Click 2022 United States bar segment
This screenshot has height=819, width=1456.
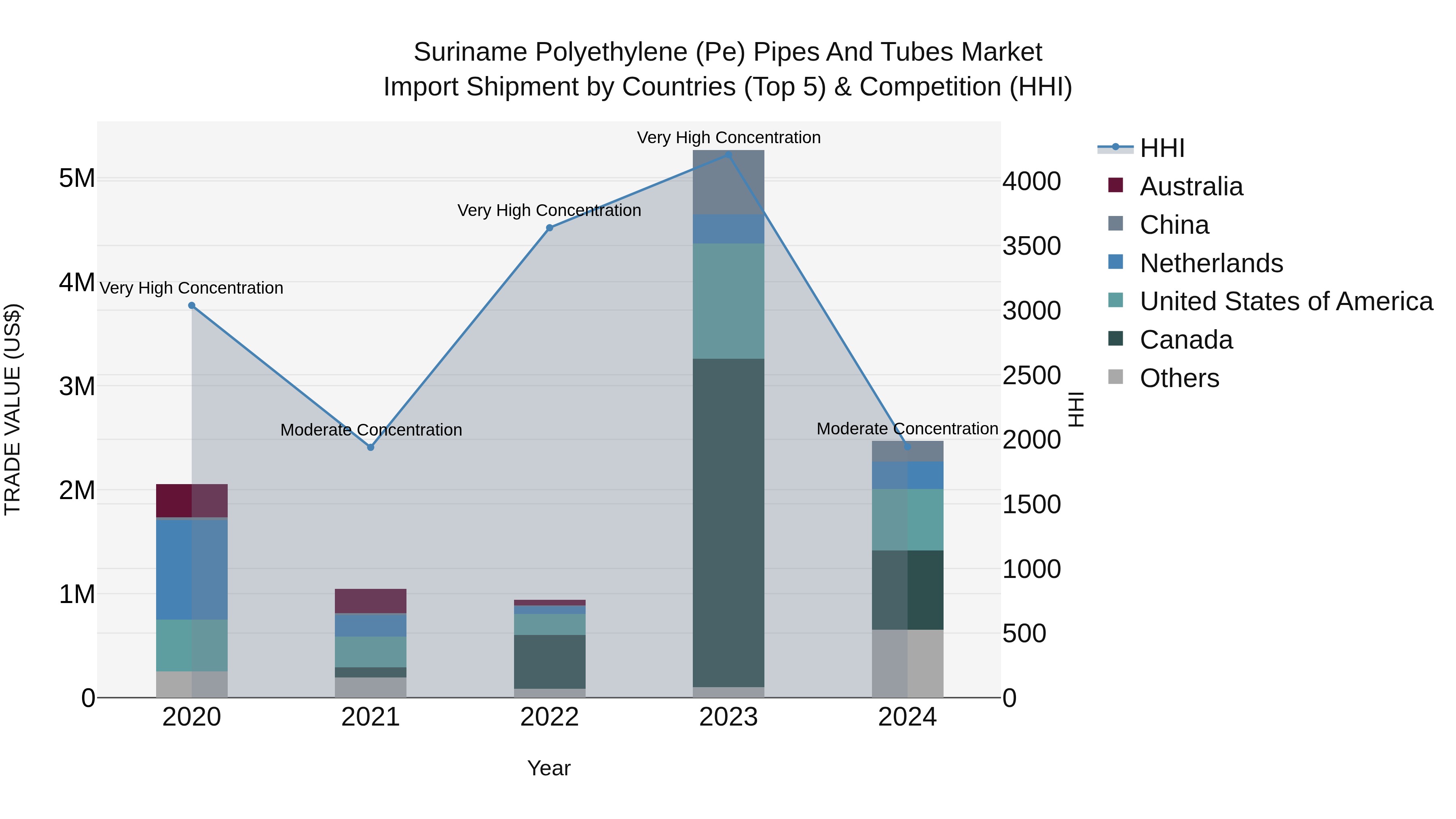pos(549,624)
